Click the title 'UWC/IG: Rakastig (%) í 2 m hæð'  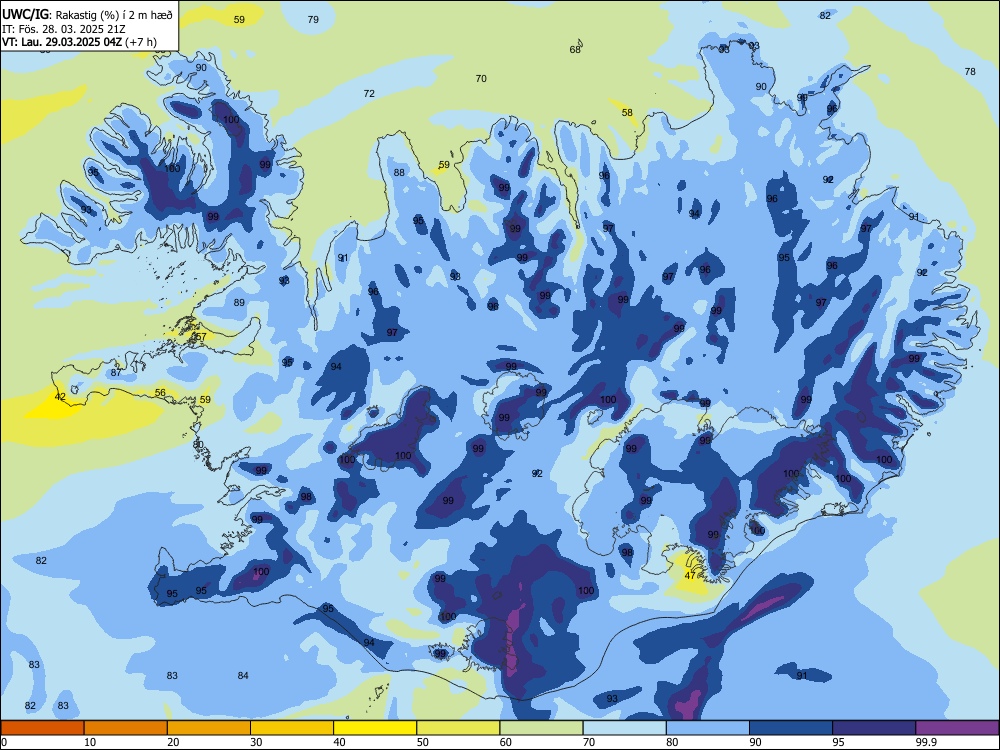click(87, 14)
